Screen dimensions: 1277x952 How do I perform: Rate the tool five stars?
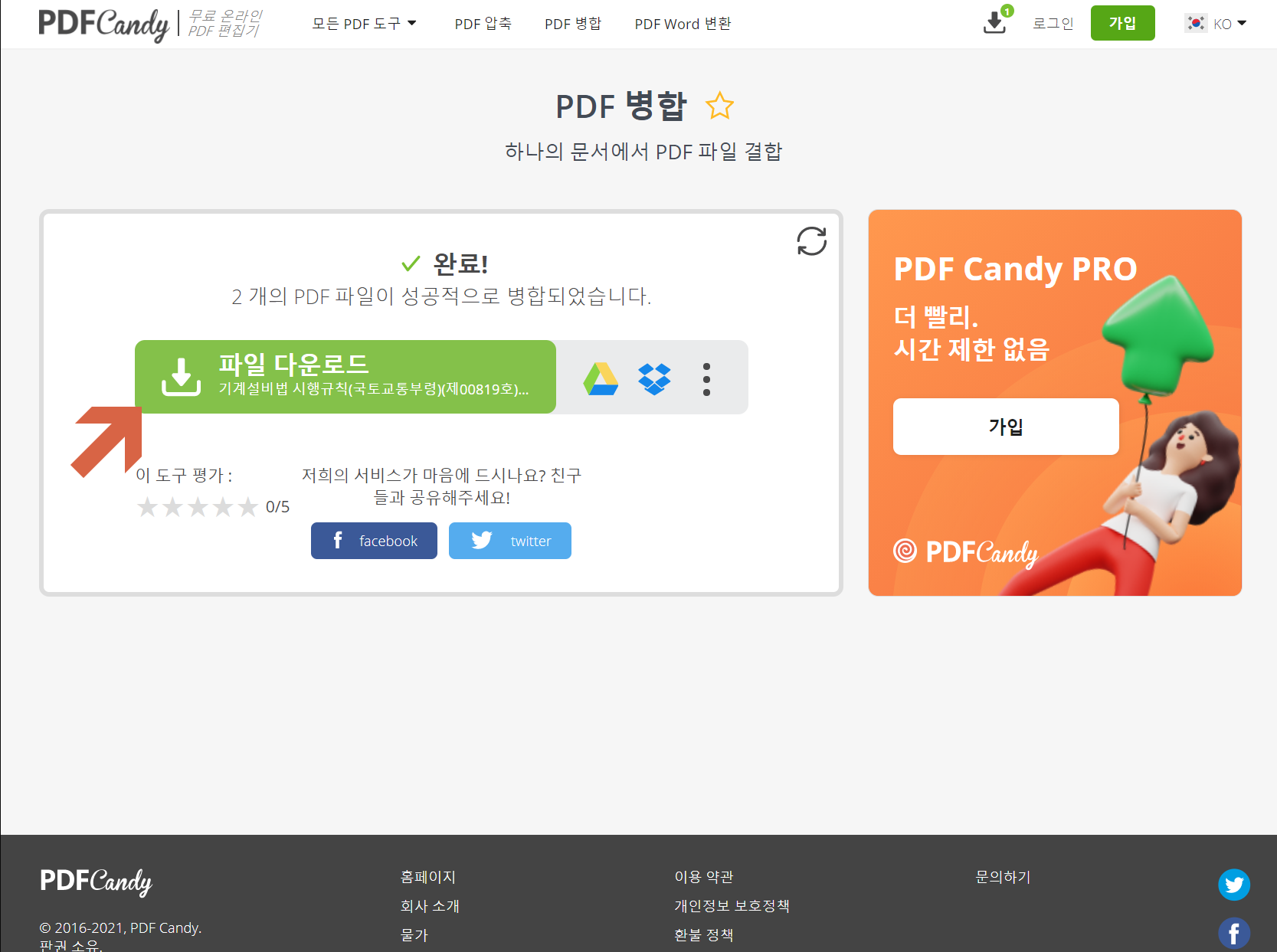coord(247,506)
